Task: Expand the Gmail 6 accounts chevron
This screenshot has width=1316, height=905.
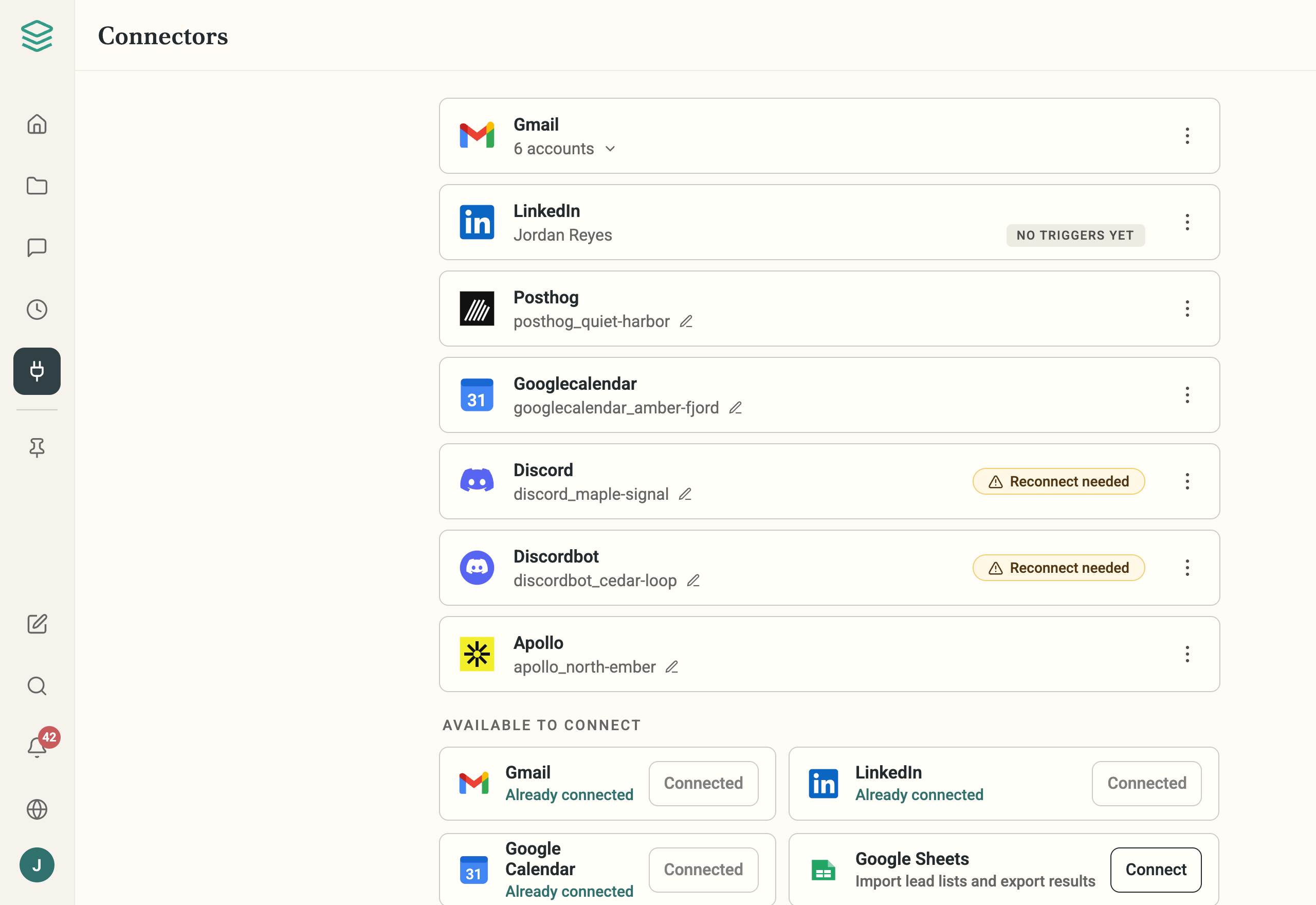Action: (x=610, y=149)
